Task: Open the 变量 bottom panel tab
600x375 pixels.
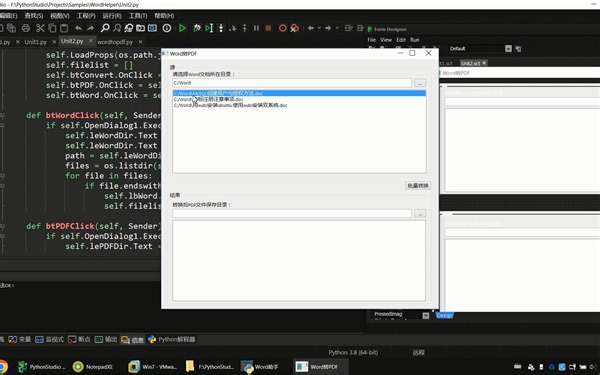Action: (20, 339)
